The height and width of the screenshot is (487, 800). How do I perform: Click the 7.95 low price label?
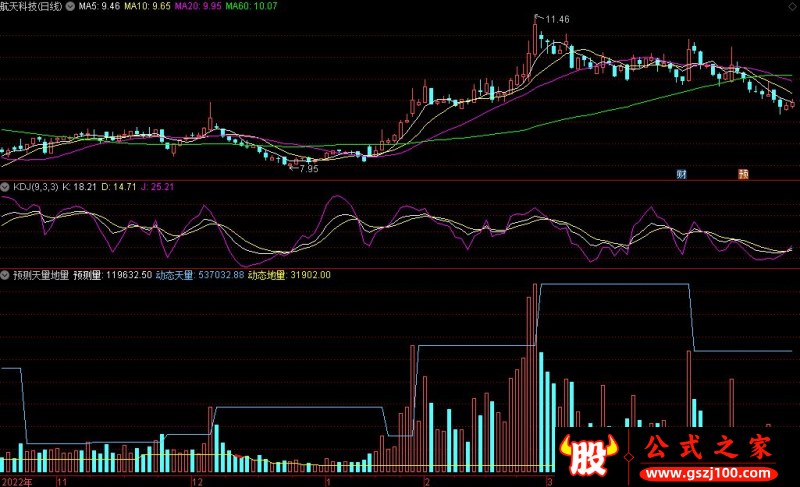(309, 169)
